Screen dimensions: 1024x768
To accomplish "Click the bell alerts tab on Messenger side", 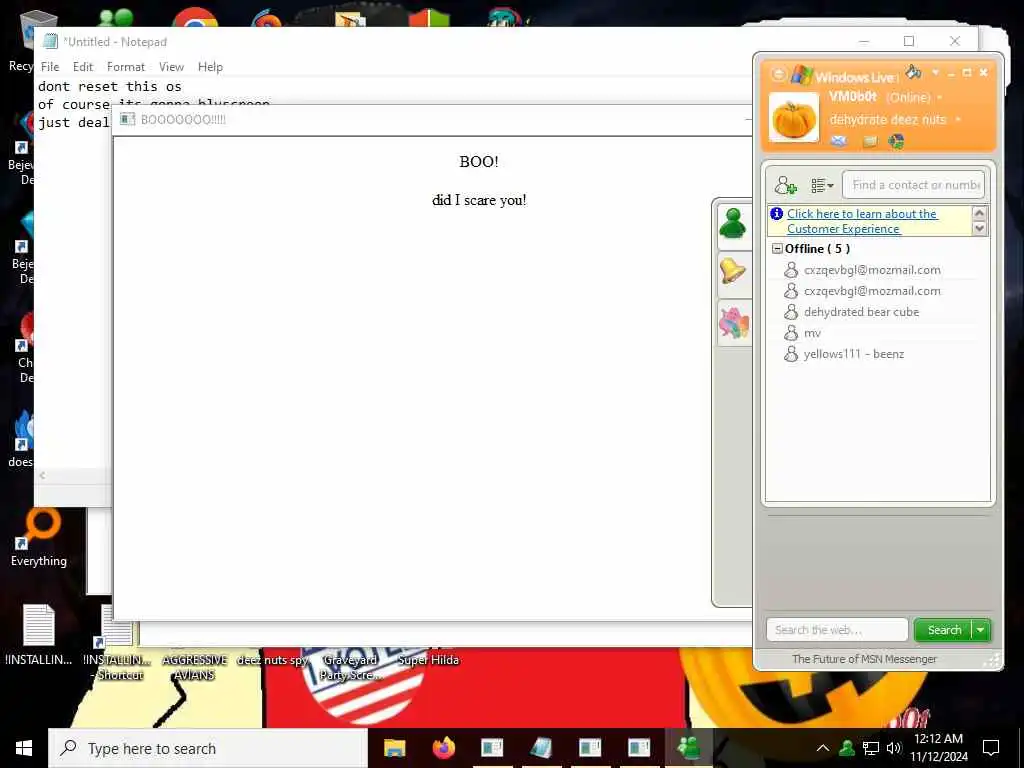I will click(x=733, y=271).
